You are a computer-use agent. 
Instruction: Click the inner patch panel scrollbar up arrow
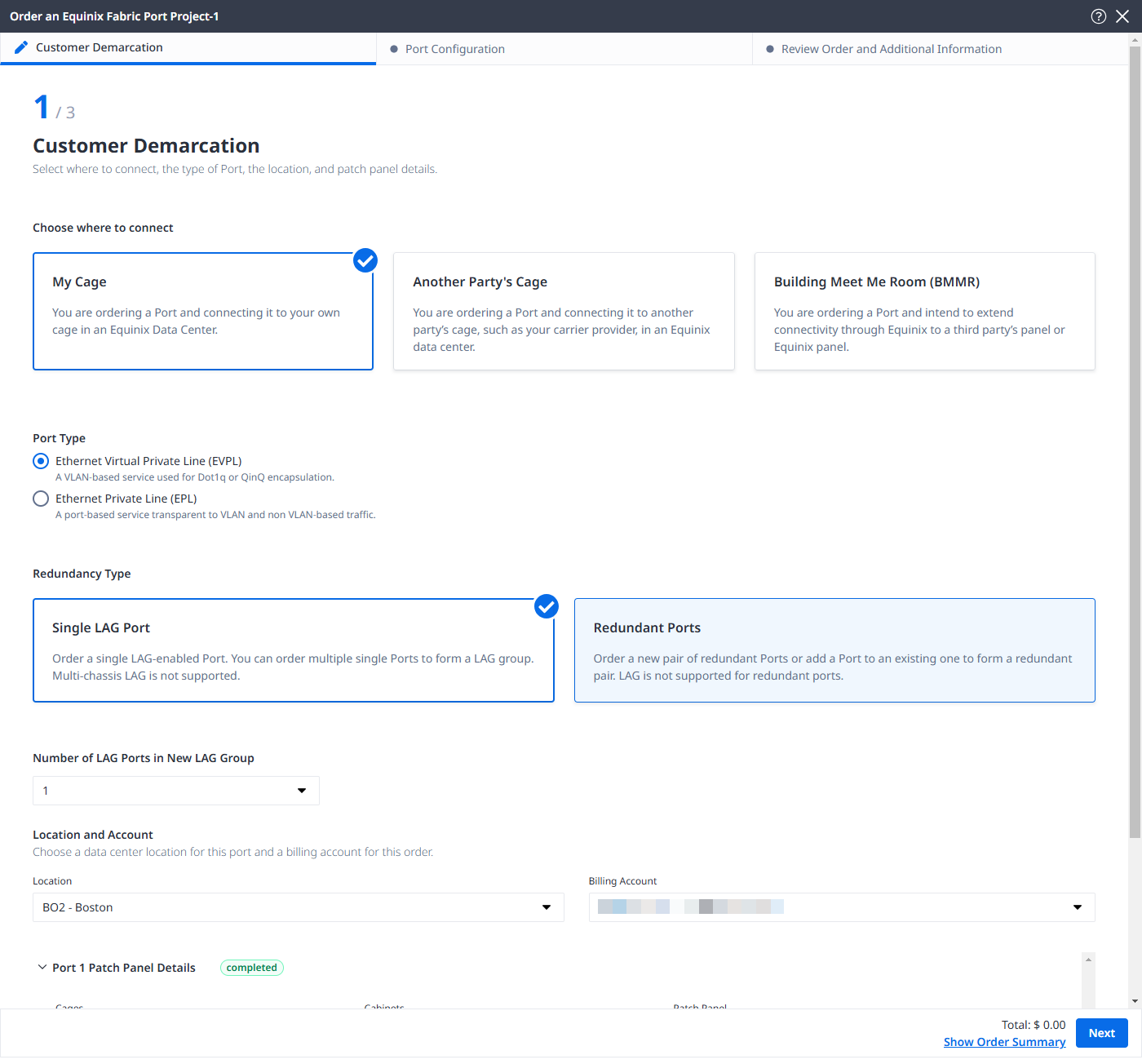pyautogui.click(x=1088, y=960)
